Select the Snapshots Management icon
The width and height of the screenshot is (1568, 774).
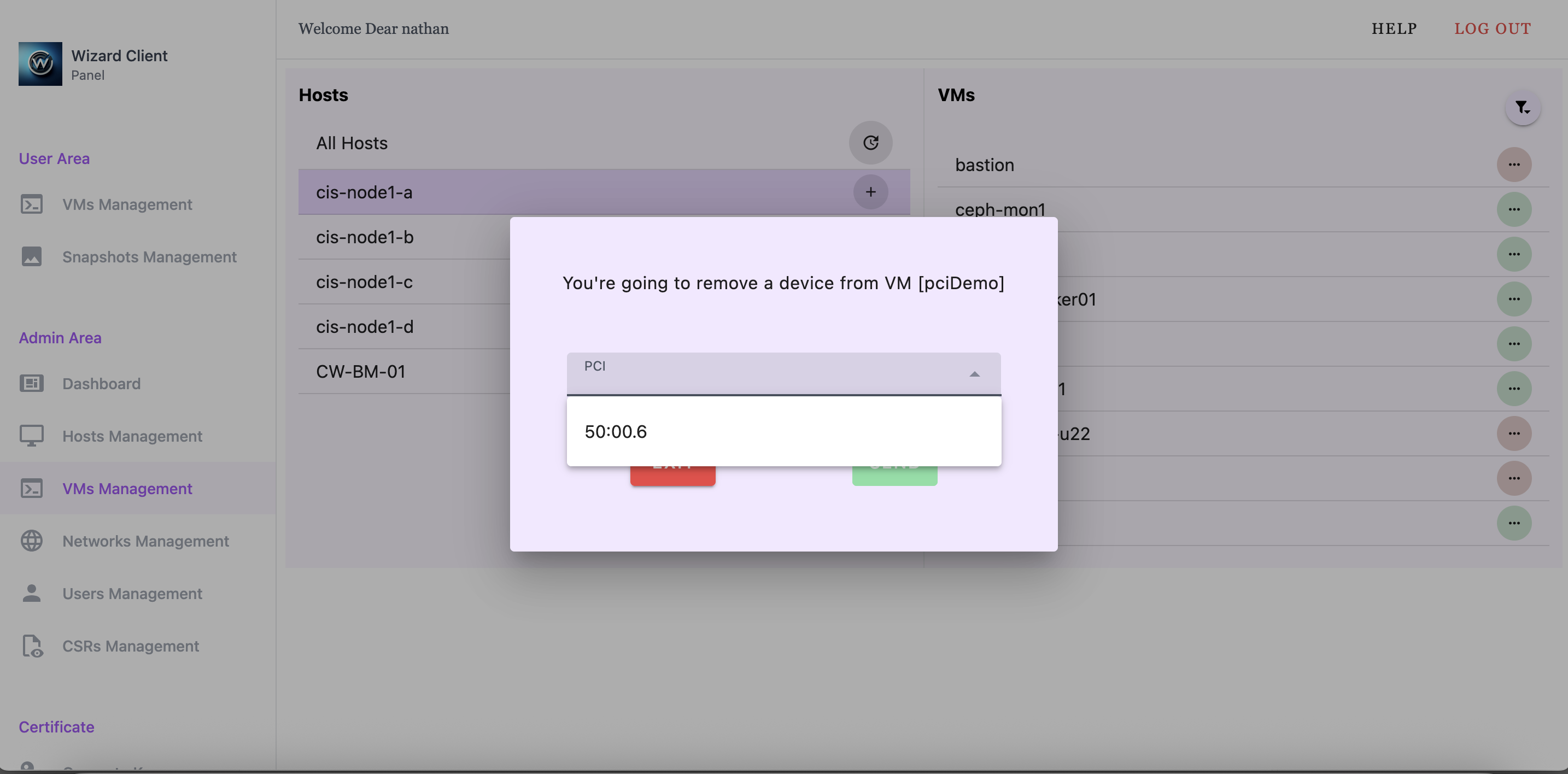coord(32,256)
